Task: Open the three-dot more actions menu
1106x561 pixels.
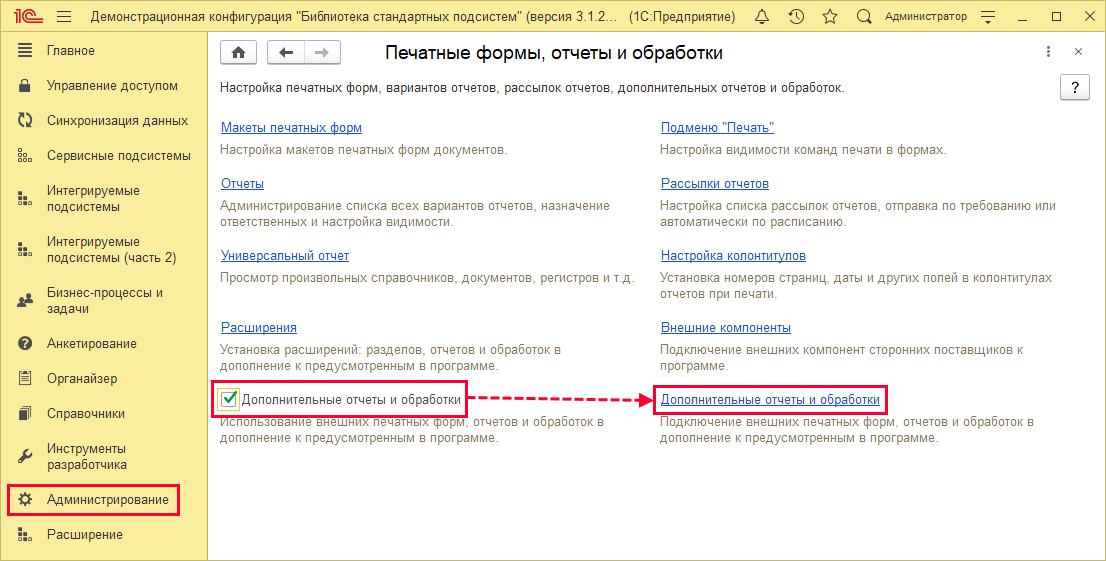Action: [x=1048, y=52]
